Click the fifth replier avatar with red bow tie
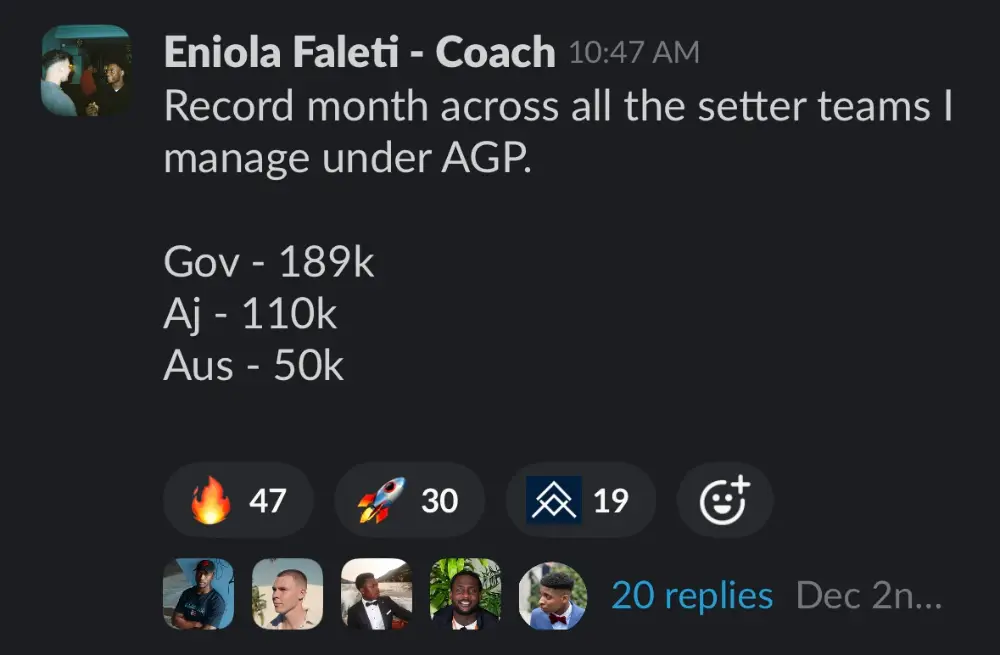Image resolution: width=1000 pixels, height=655 pixels. point(553,594)
